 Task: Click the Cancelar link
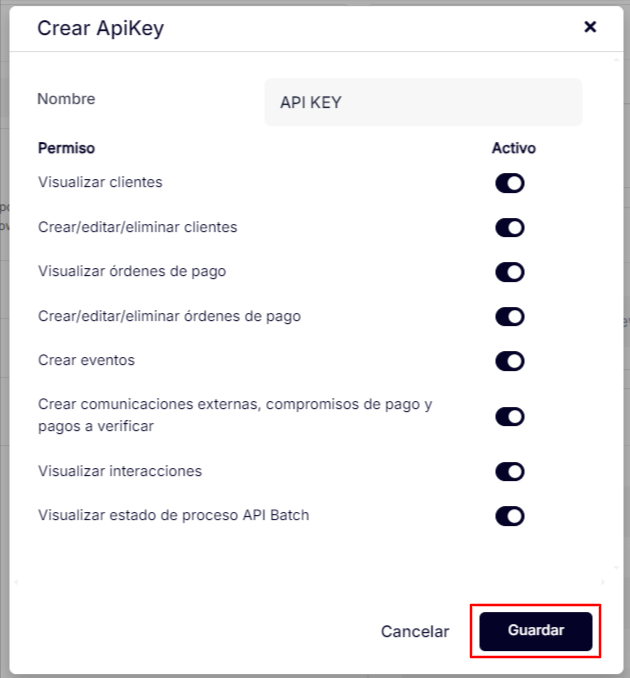pyautogui.click(x=415, y=632)
